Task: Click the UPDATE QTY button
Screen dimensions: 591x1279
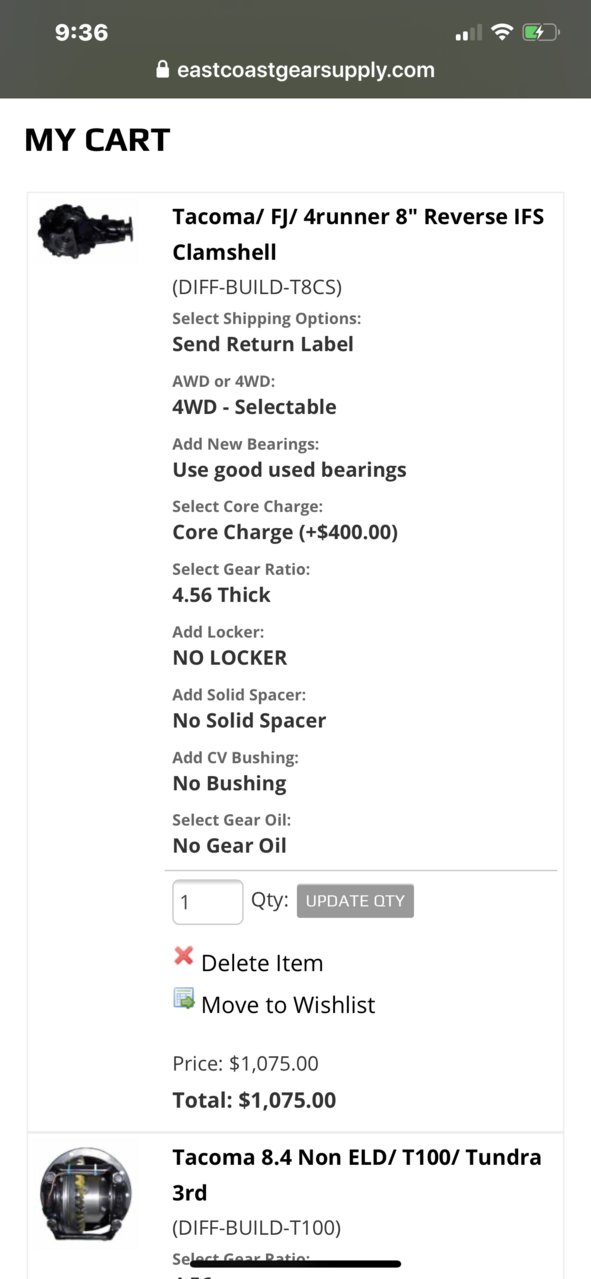Action: [355, 900]
